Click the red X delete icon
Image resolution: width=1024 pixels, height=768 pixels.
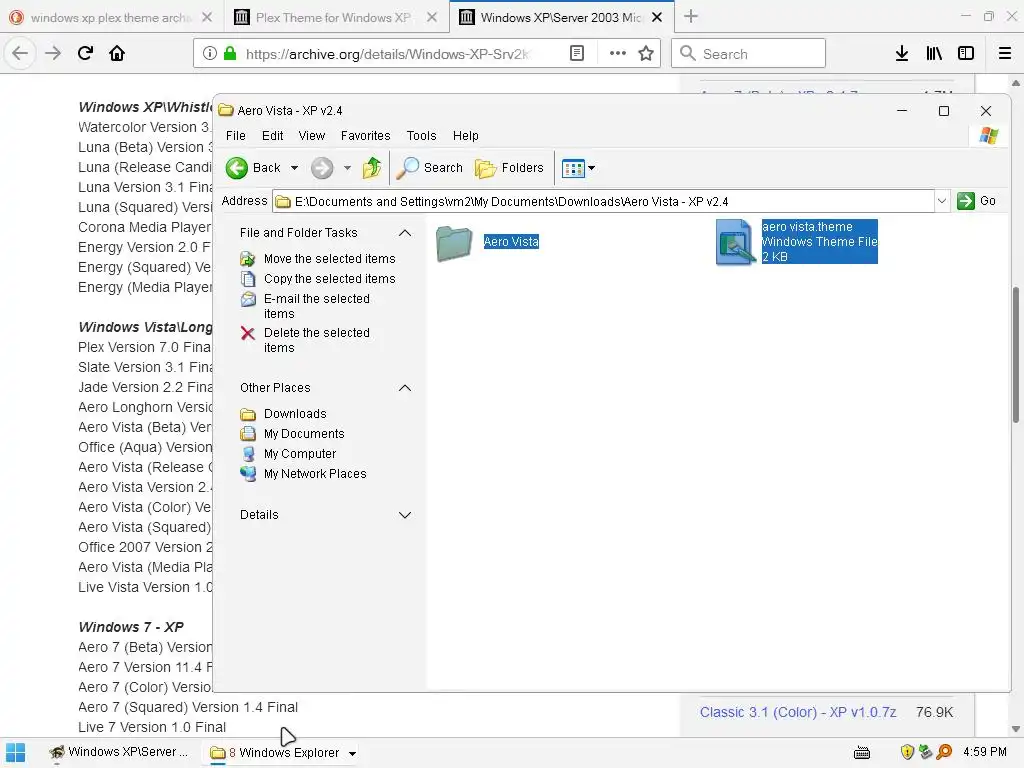[x=248, y=334]
